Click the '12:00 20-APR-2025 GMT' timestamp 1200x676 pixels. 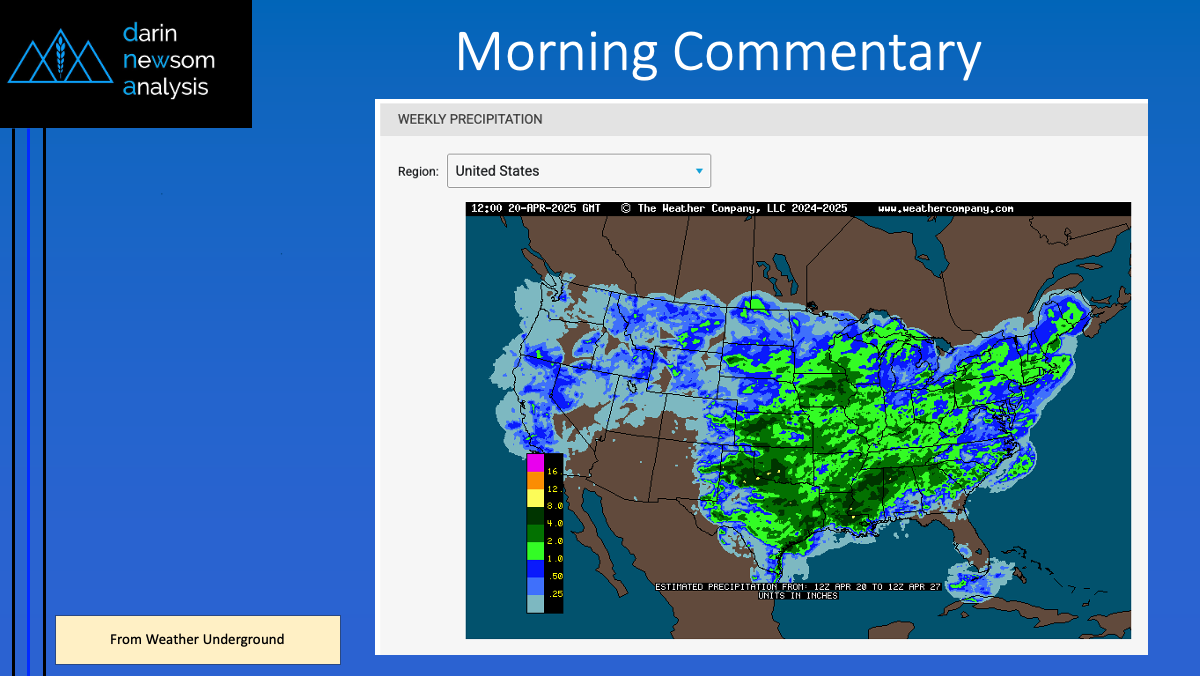click(x=536, y=208)
